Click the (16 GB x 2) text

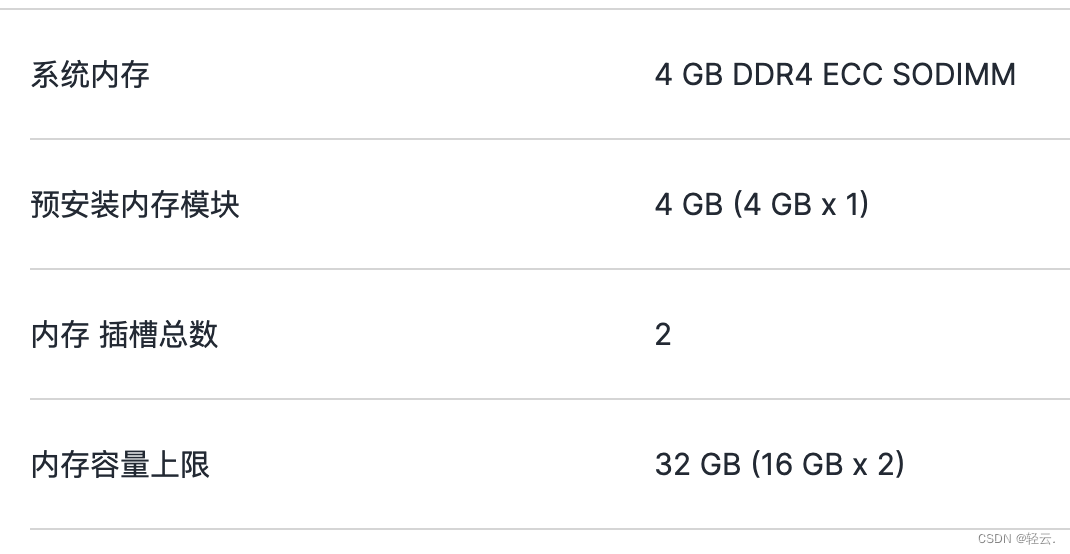[x=827, y=465]
